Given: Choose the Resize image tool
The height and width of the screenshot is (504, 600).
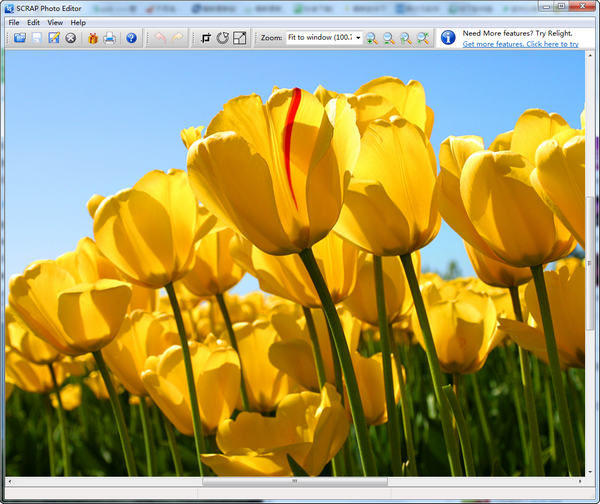Looking at the screenshot, I should pyautogui.click(x=240, y=38).
